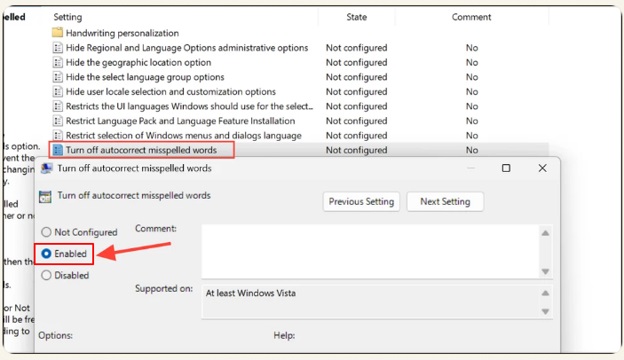Click policy icon for Turn off autocorrect list row

point(58,150)
